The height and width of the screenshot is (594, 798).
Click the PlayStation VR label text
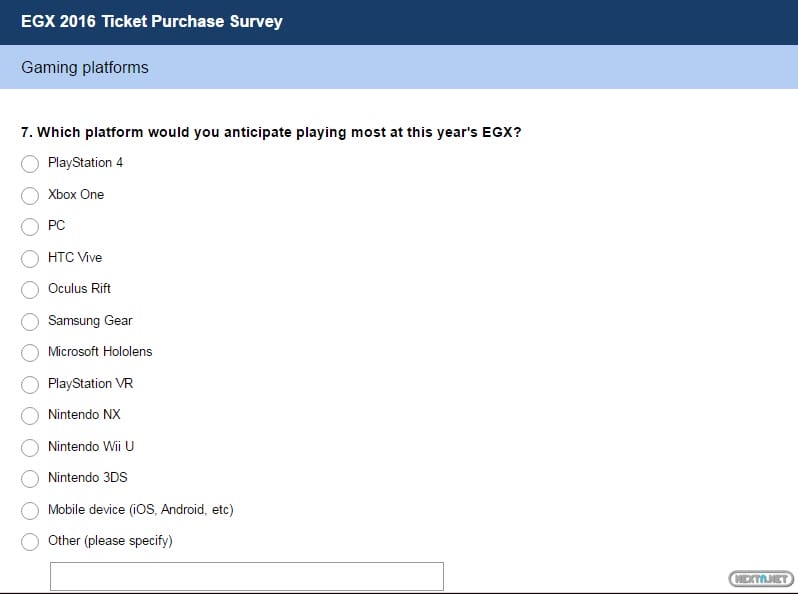(90, 383)
